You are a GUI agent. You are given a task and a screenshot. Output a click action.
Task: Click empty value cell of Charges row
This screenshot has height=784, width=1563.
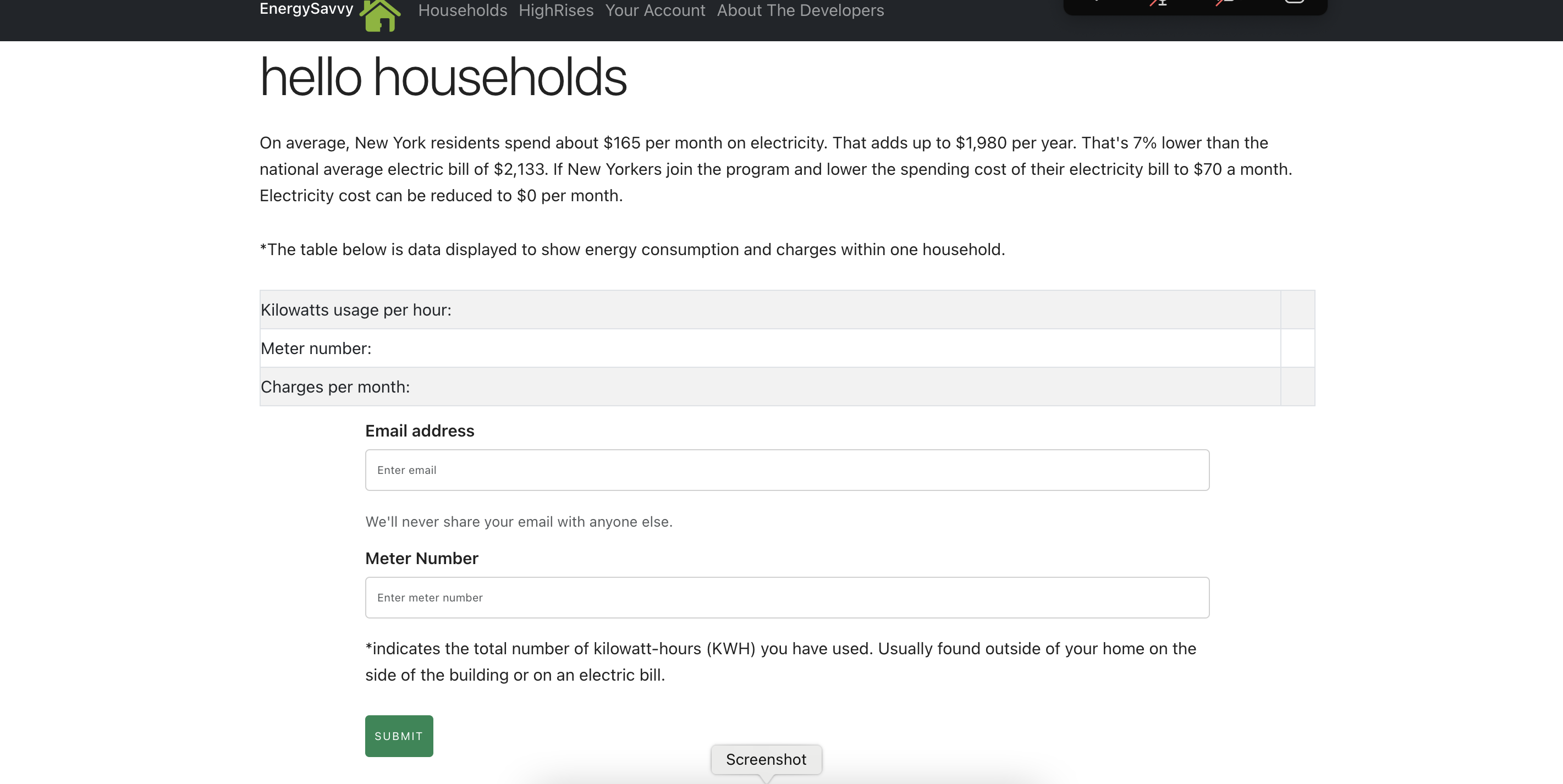1297,387
